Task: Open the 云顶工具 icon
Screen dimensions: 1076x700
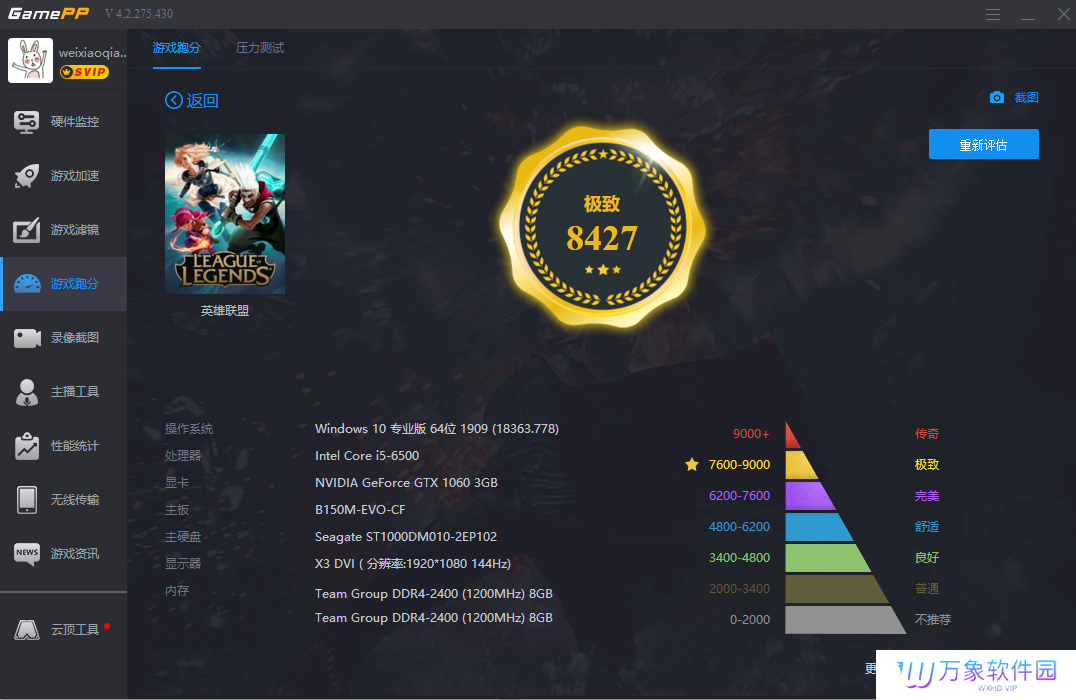Action: tap(27, 629)
